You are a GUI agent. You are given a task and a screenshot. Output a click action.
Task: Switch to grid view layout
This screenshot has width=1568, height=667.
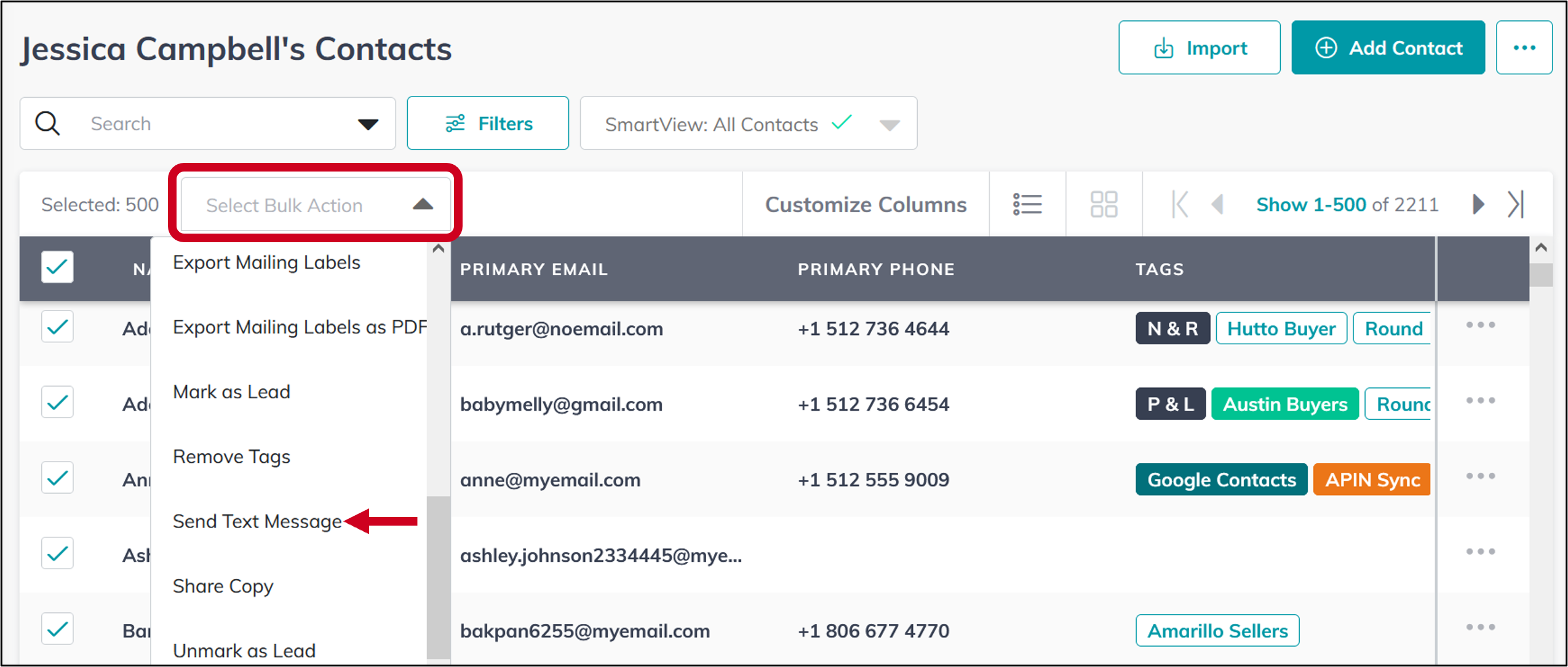point(1103,203)
